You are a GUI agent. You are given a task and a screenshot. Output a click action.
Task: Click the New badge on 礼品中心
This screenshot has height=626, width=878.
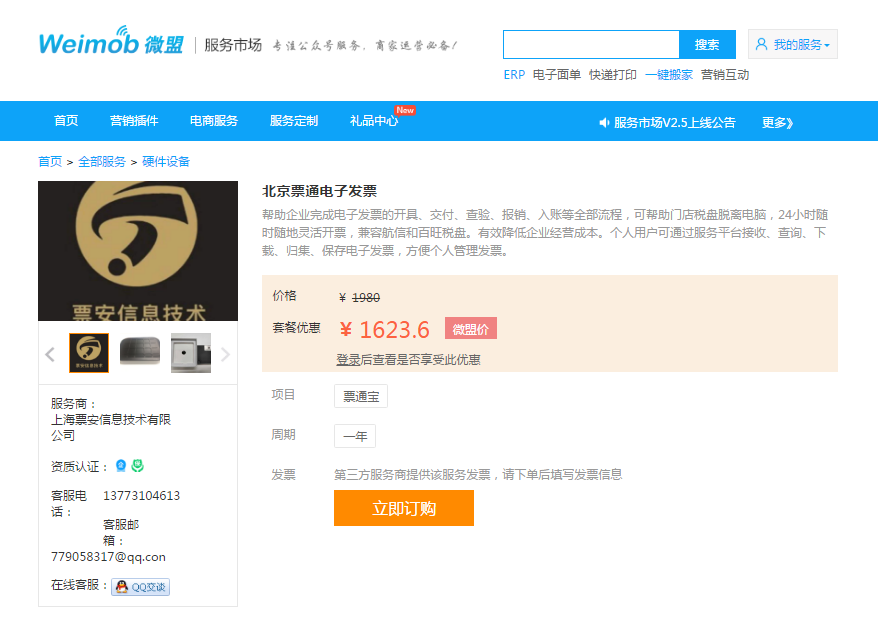click(x=405, y=110)
